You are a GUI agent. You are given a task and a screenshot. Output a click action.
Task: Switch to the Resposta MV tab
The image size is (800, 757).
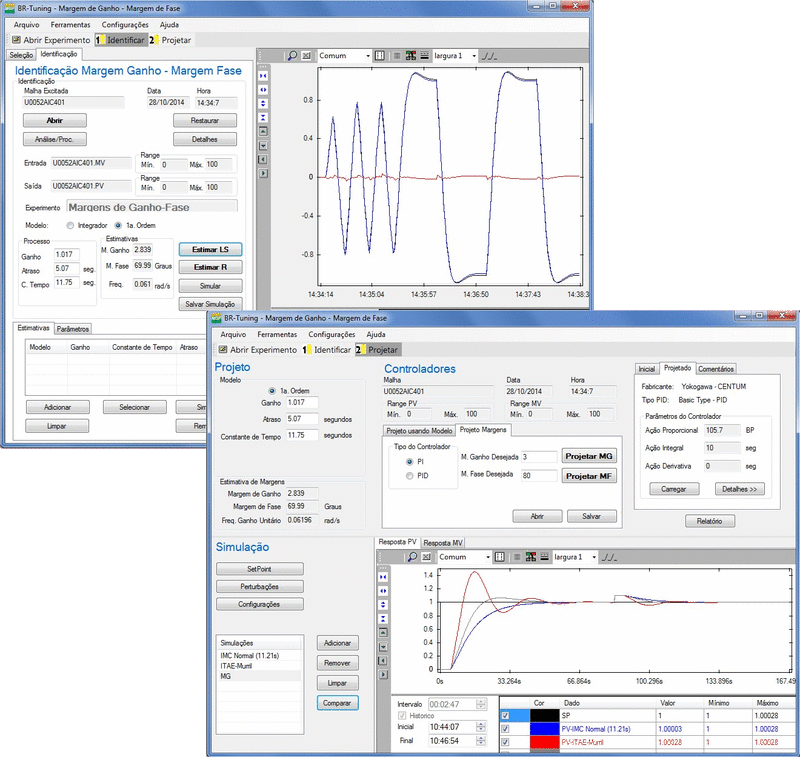tap(444, 543)
